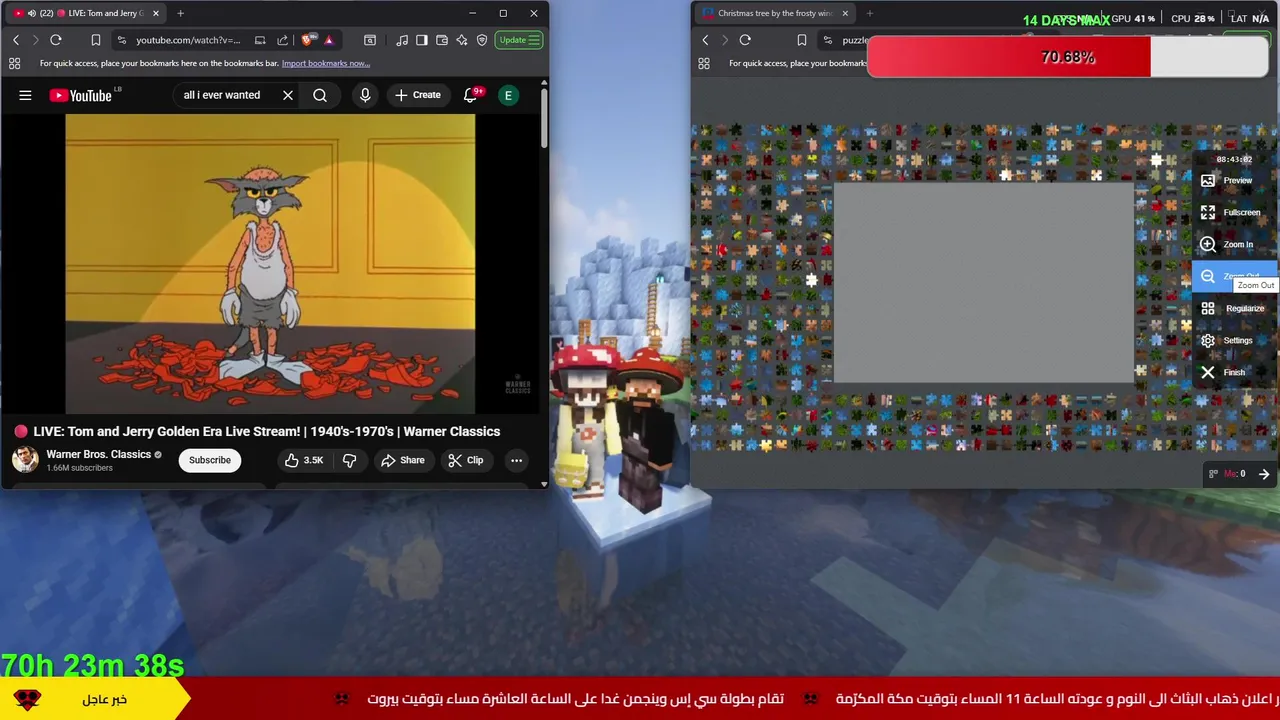This screenshot has width=1280, height=720.
Task: Click Clip button under video
Action: (x=466, y=460)
